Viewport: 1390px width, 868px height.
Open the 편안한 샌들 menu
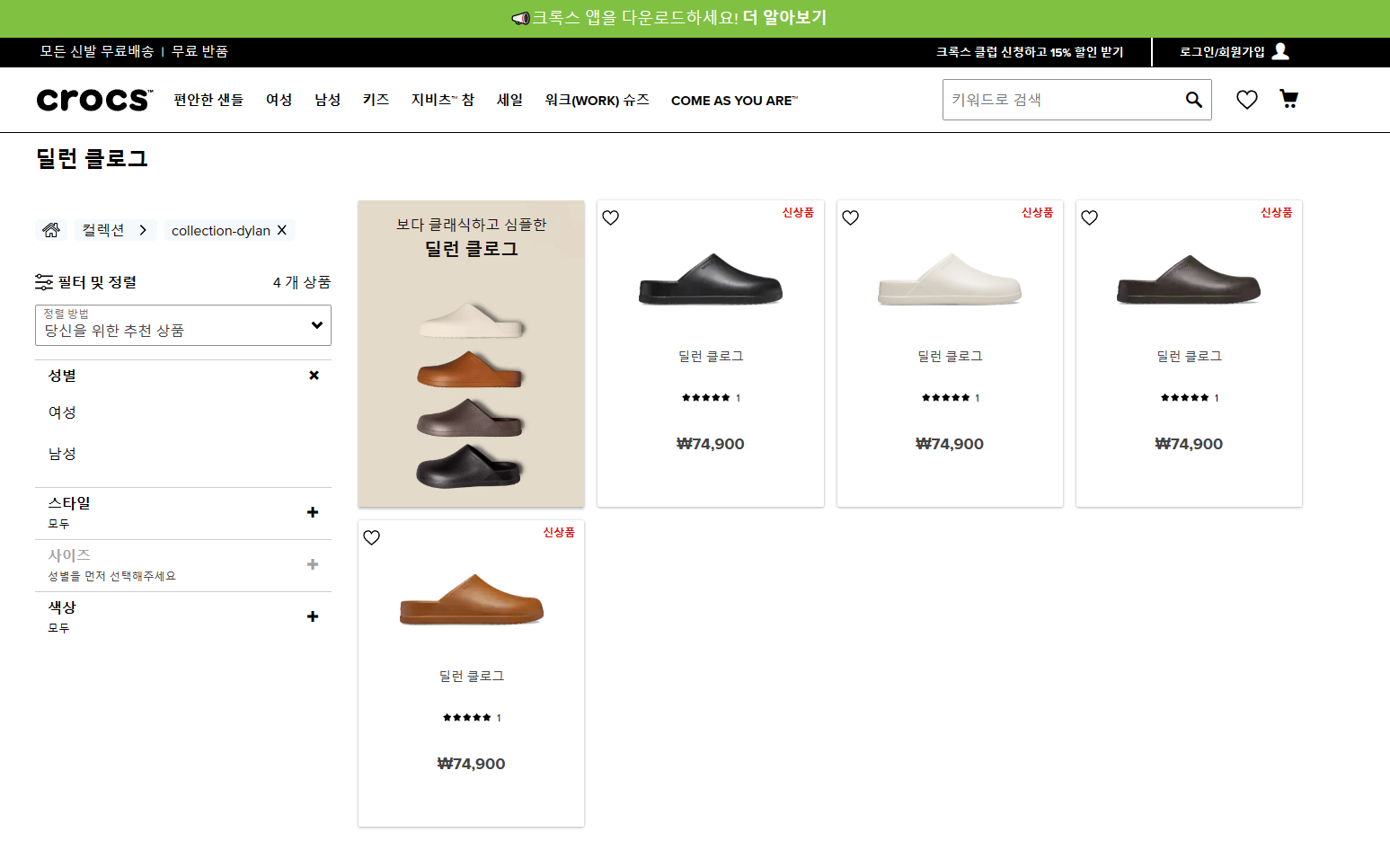(x=208, y=100)
